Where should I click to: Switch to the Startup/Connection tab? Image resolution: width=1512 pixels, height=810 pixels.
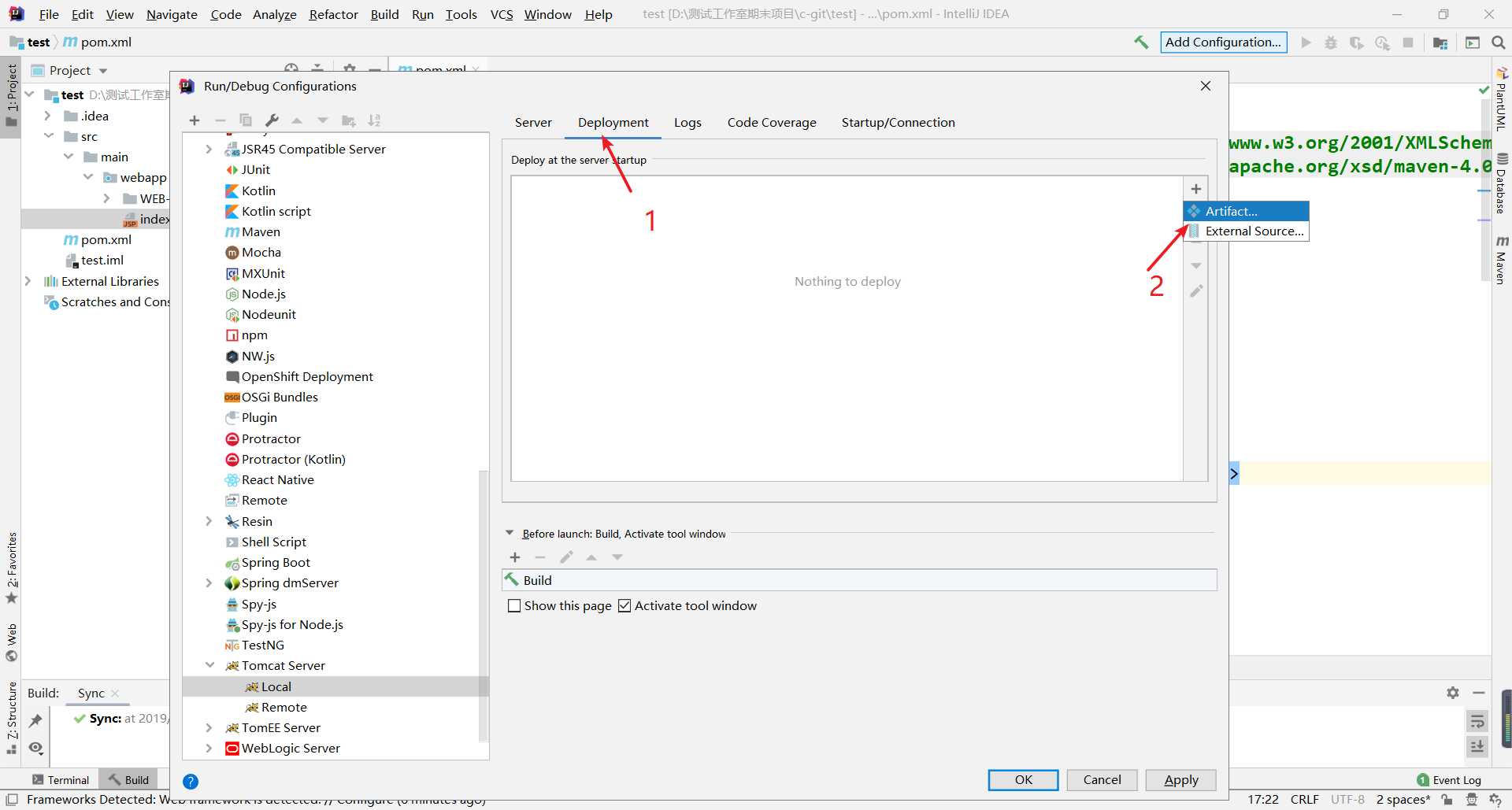coord(898,123)
